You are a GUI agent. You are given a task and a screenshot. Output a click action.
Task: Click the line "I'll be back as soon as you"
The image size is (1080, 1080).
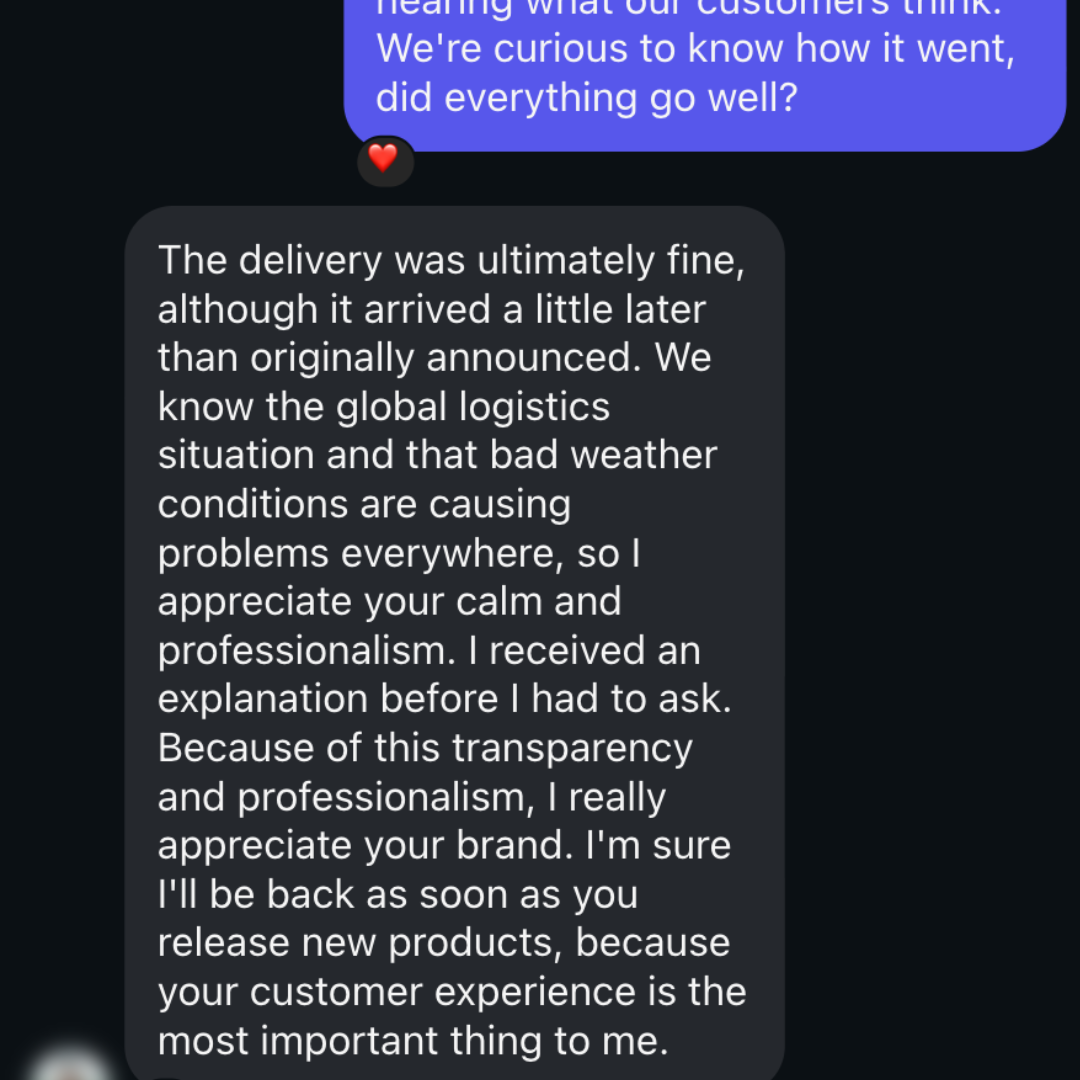[x=398, y=895]
